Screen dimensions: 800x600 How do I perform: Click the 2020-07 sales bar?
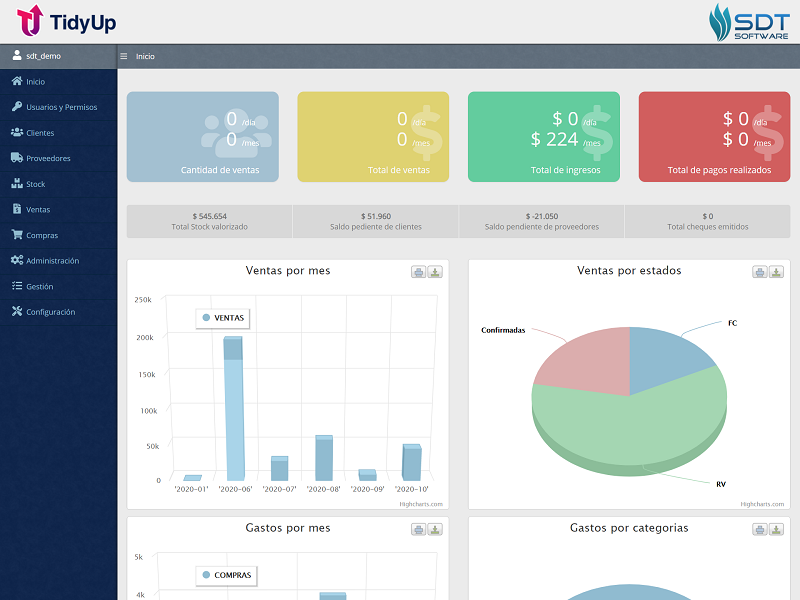click(280, 468)
